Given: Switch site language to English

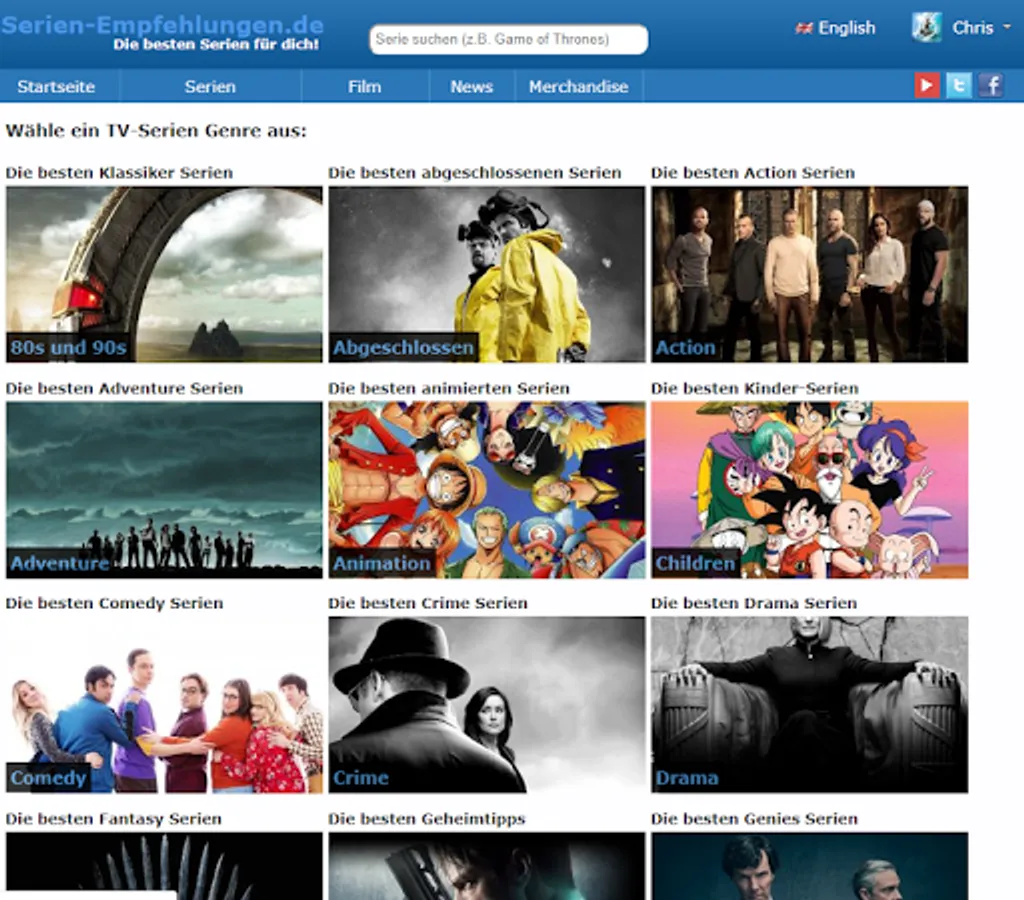Looking at the screenshot, I should [x=846, y=28].
